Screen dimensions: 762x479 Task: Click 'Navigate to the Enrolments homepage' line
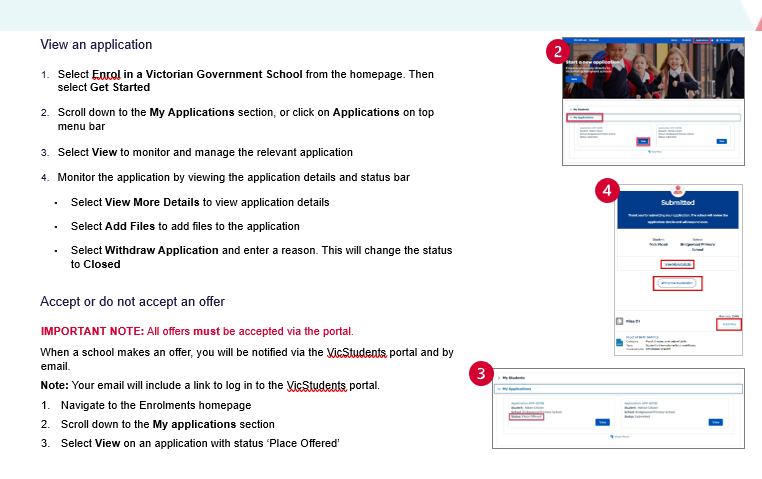coord(156,405)
